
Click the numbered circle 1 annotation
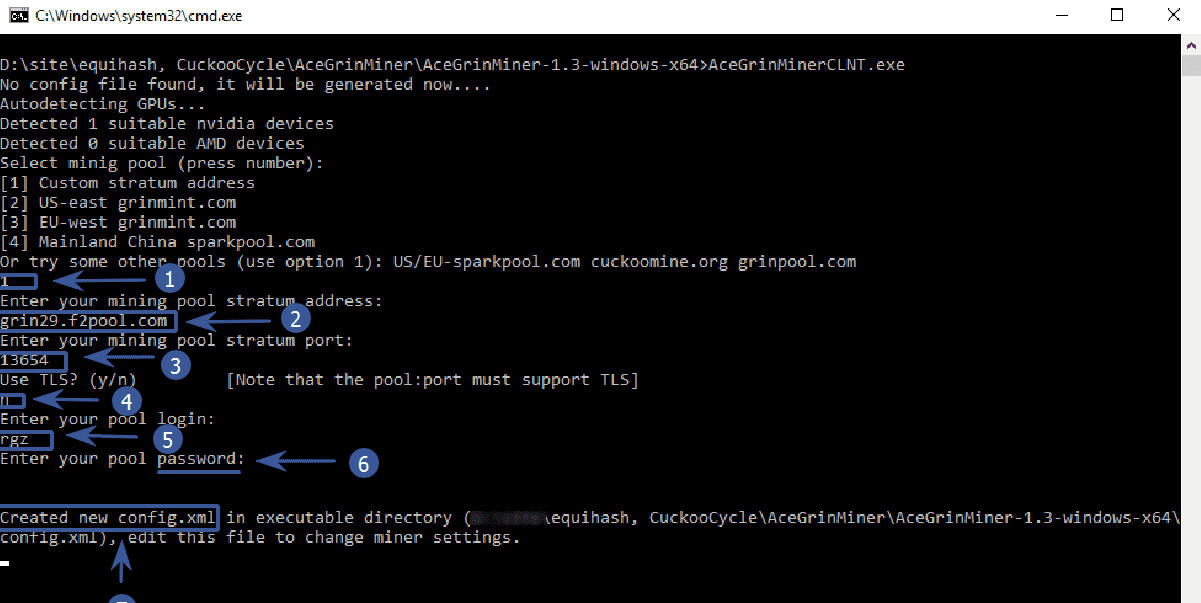pos(171,278)
